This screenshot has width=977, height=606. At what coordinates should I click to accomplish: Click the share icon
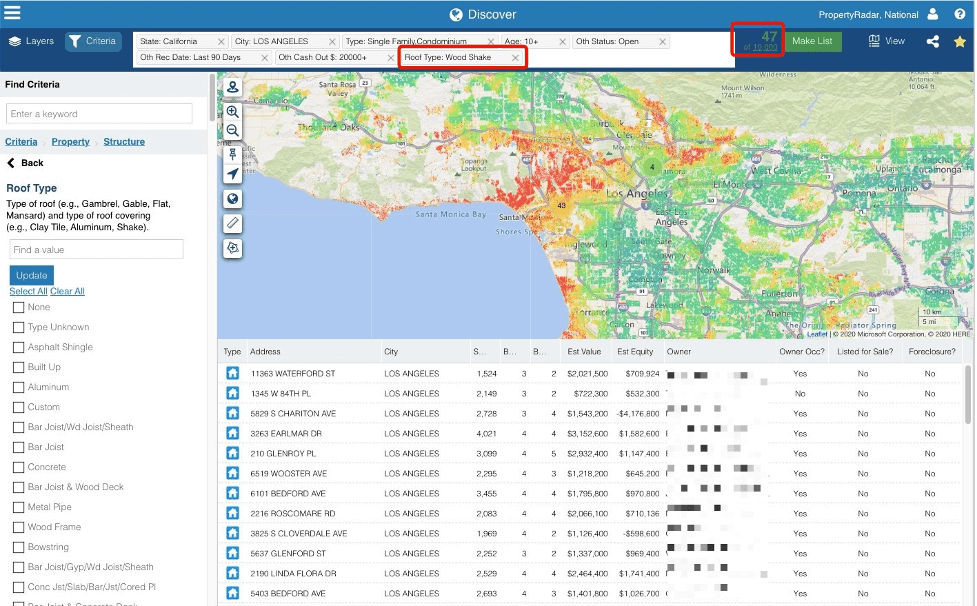click(933, 42)
